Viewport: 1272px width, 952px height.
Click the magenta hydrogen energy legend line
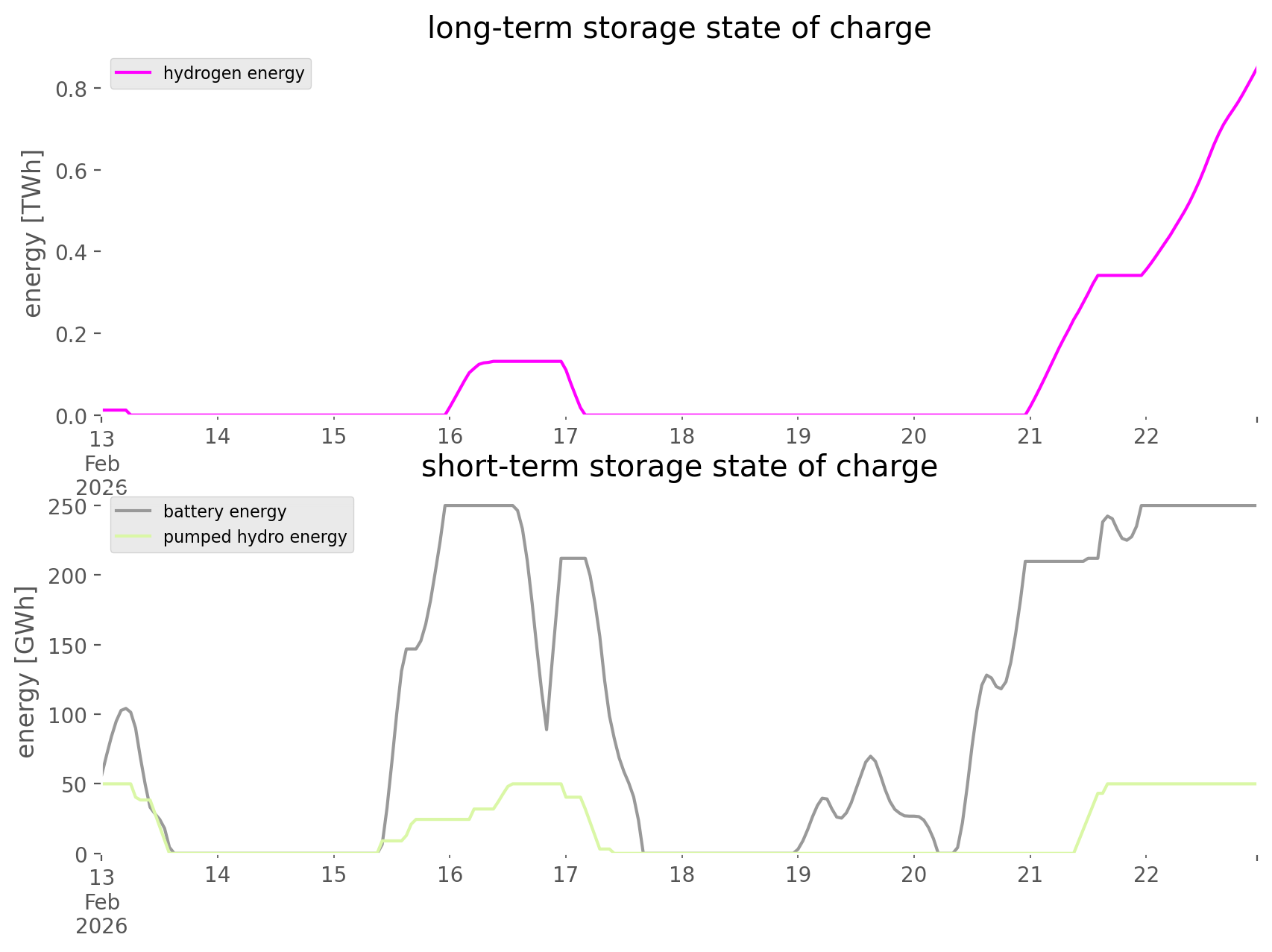[134, 73]
